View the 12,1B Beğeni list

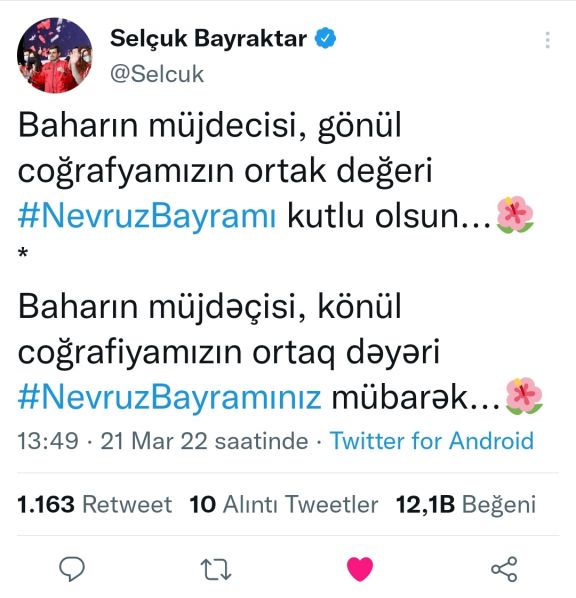point(466,504)
